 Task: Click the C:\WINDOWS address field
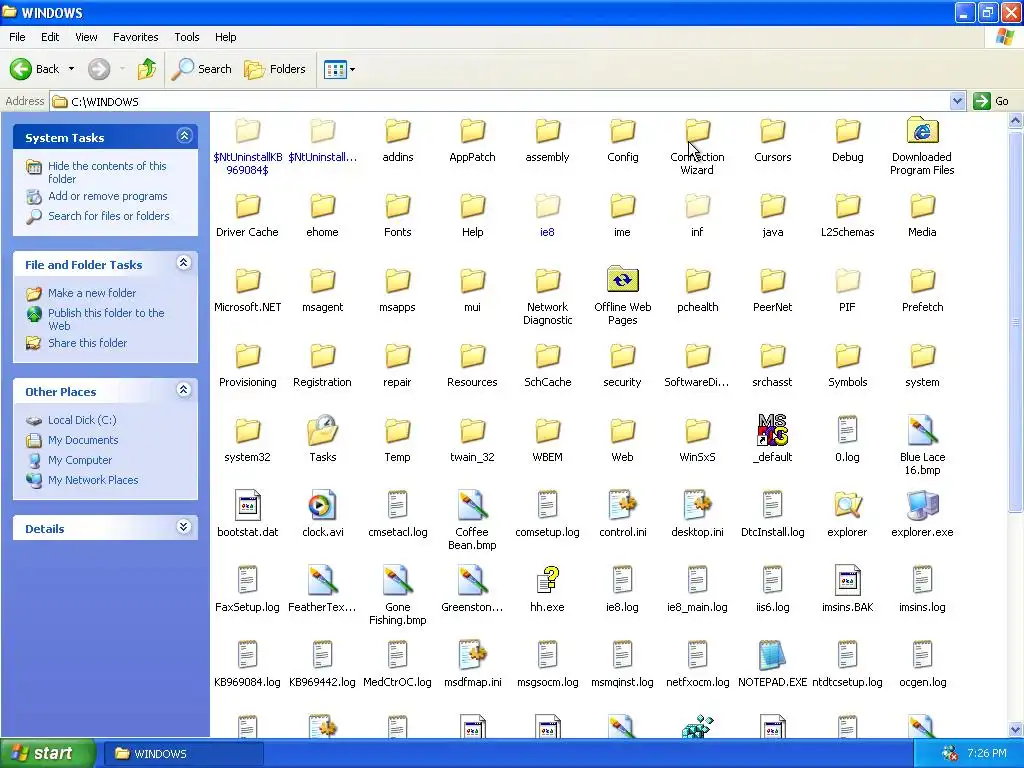(501, 101)
